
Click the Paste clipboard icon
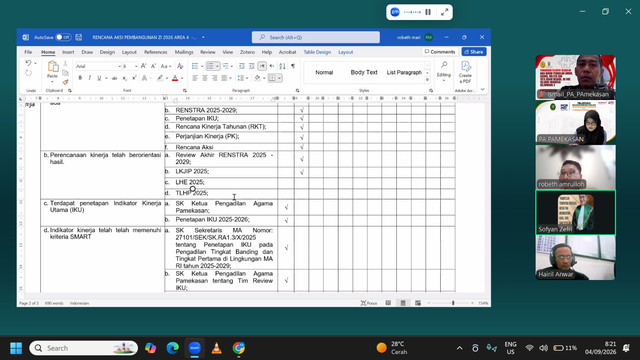click(x=53, y=67)
